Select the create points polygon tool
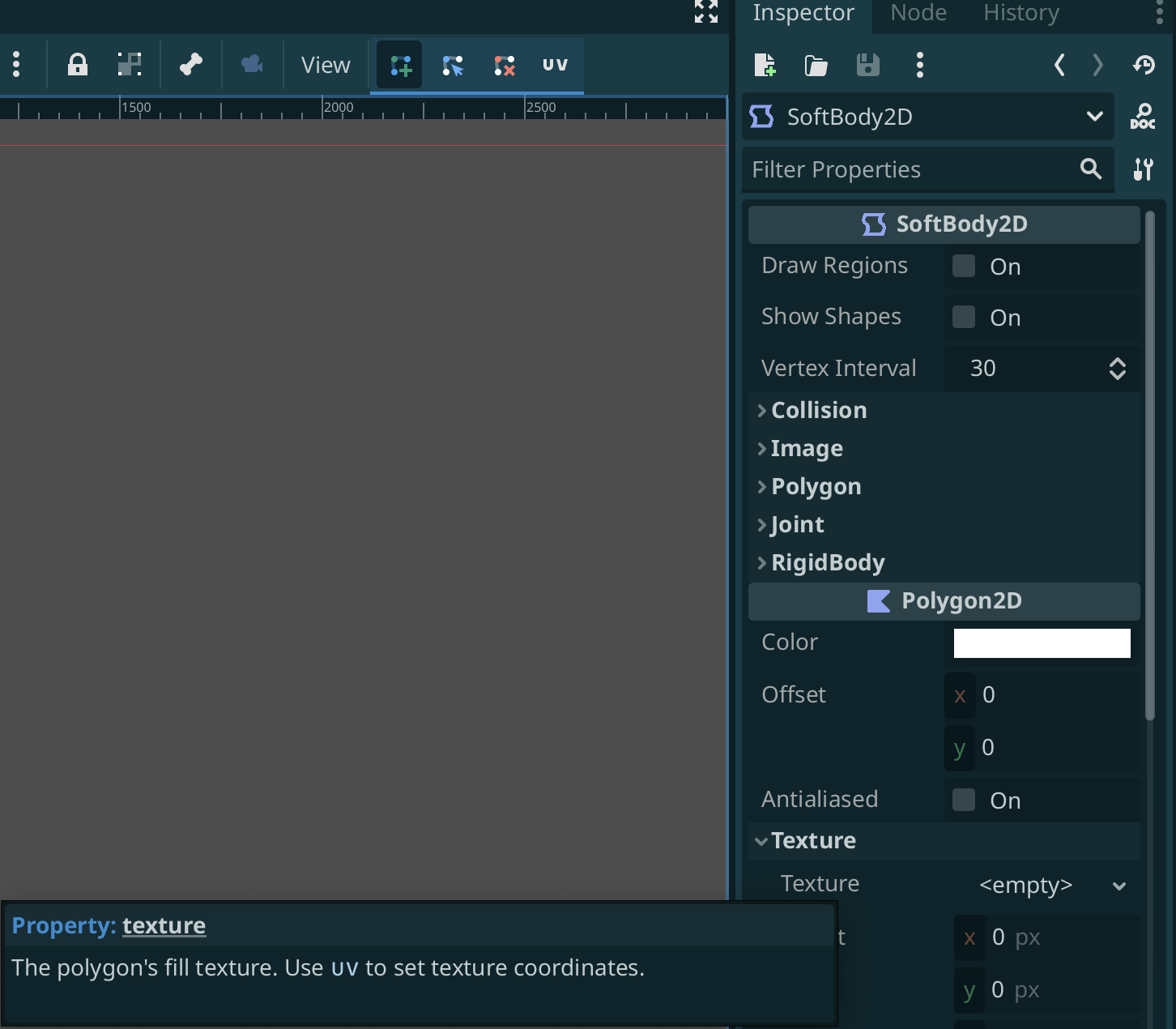Viewport: 1176px width, 1029px height. pyautogui.click(x=400, y=65)
